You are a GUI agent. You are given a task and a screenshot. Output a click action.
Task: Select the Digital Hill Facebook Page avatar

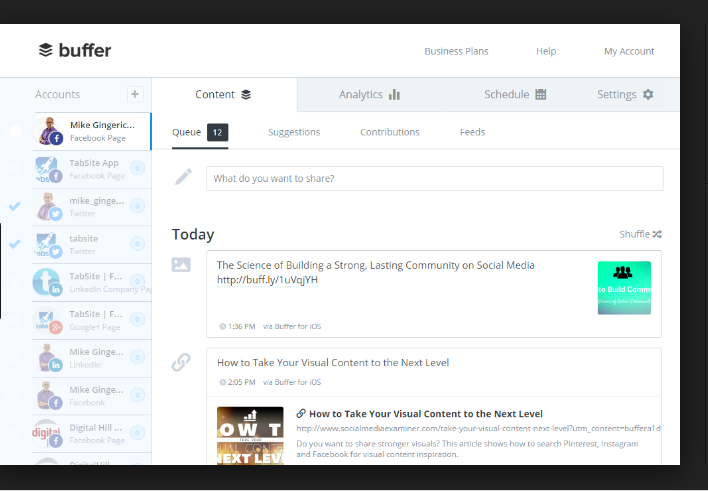point(49,432)
